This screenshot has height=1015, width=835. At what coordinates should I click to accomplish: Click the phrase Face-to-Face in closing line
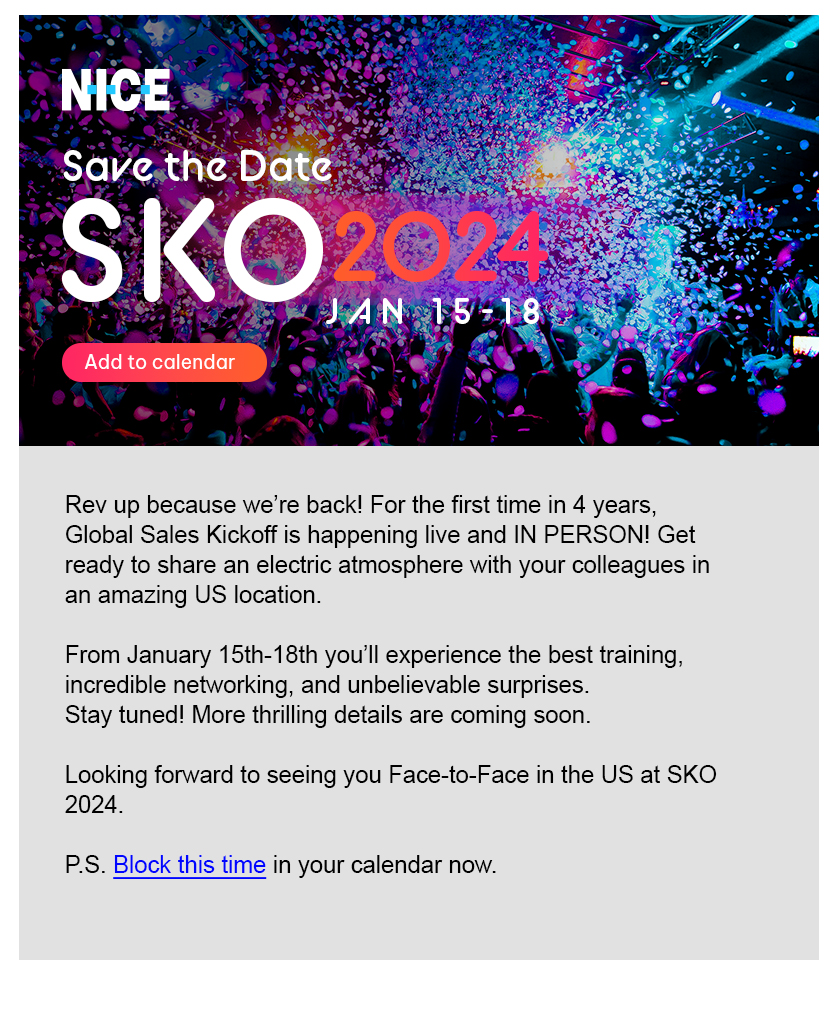459,775
